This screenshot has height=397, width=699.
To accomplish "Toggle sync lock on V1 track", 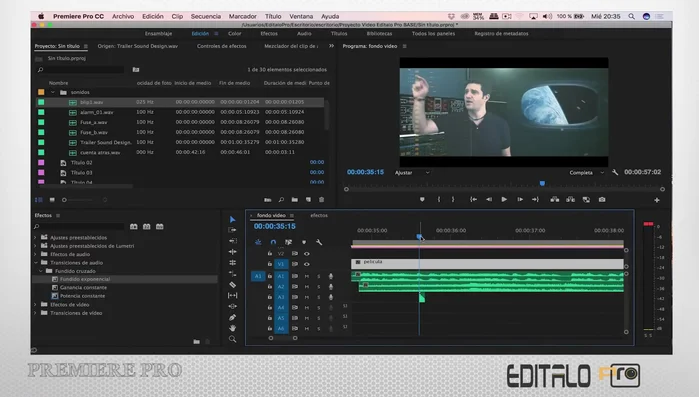I will coord(295,264).
